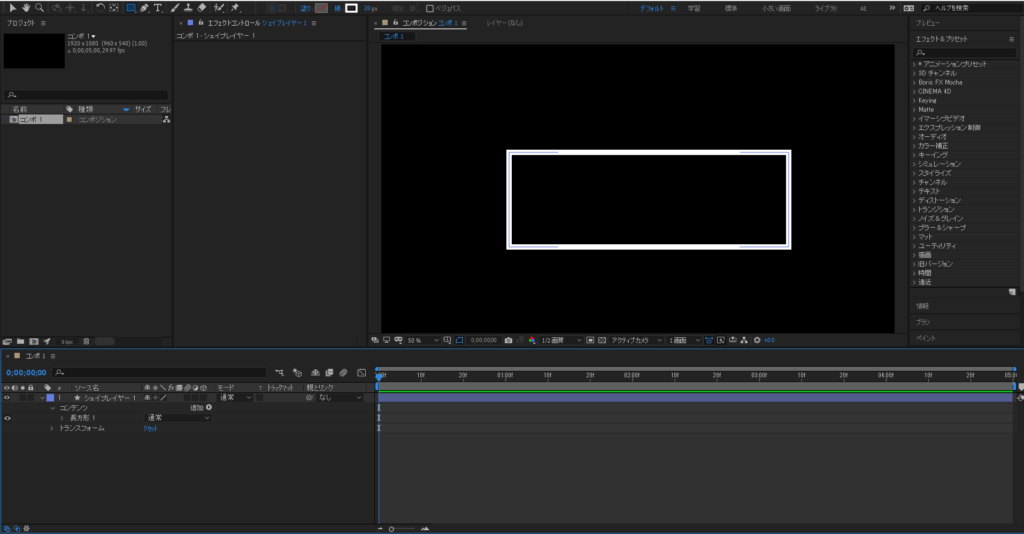Switch to デフォルト workspace
Image resolution: width=1024 pixels, height=534 pixels.
[651, 8]
